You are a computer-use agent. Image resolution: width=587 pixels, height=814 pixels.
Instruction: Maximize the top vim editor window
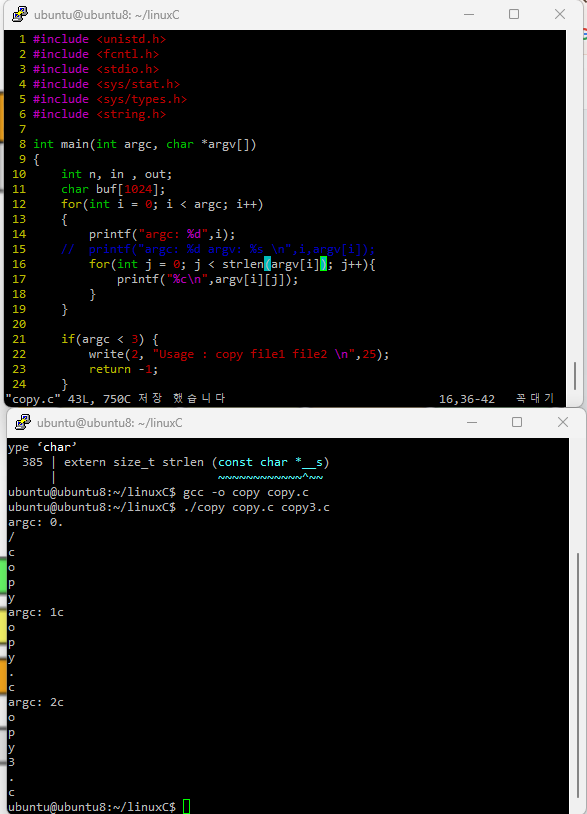(x=514, y=14)
